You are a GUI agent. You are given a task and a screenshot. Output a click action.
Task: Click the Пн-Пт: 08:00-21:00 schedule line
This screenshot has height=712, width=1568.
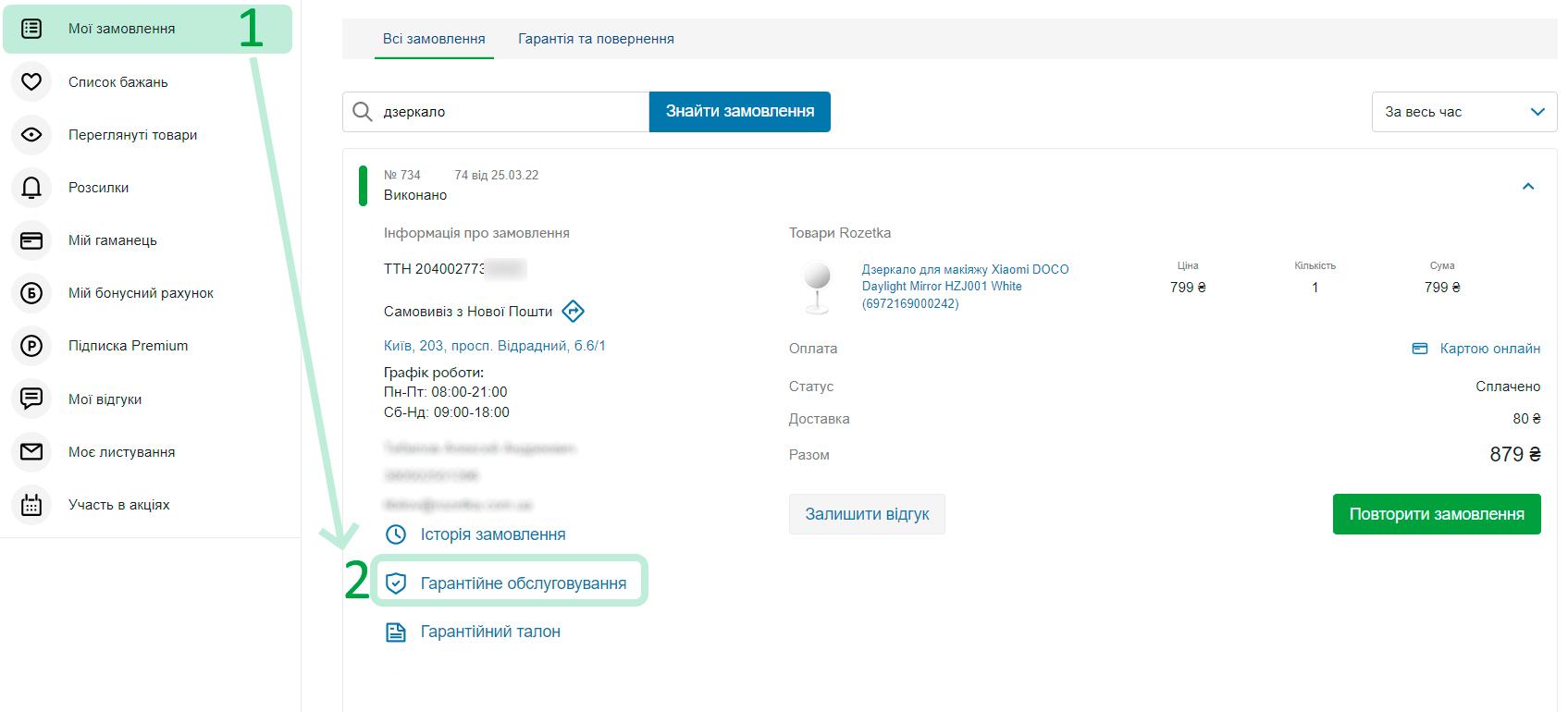(446, 392)
